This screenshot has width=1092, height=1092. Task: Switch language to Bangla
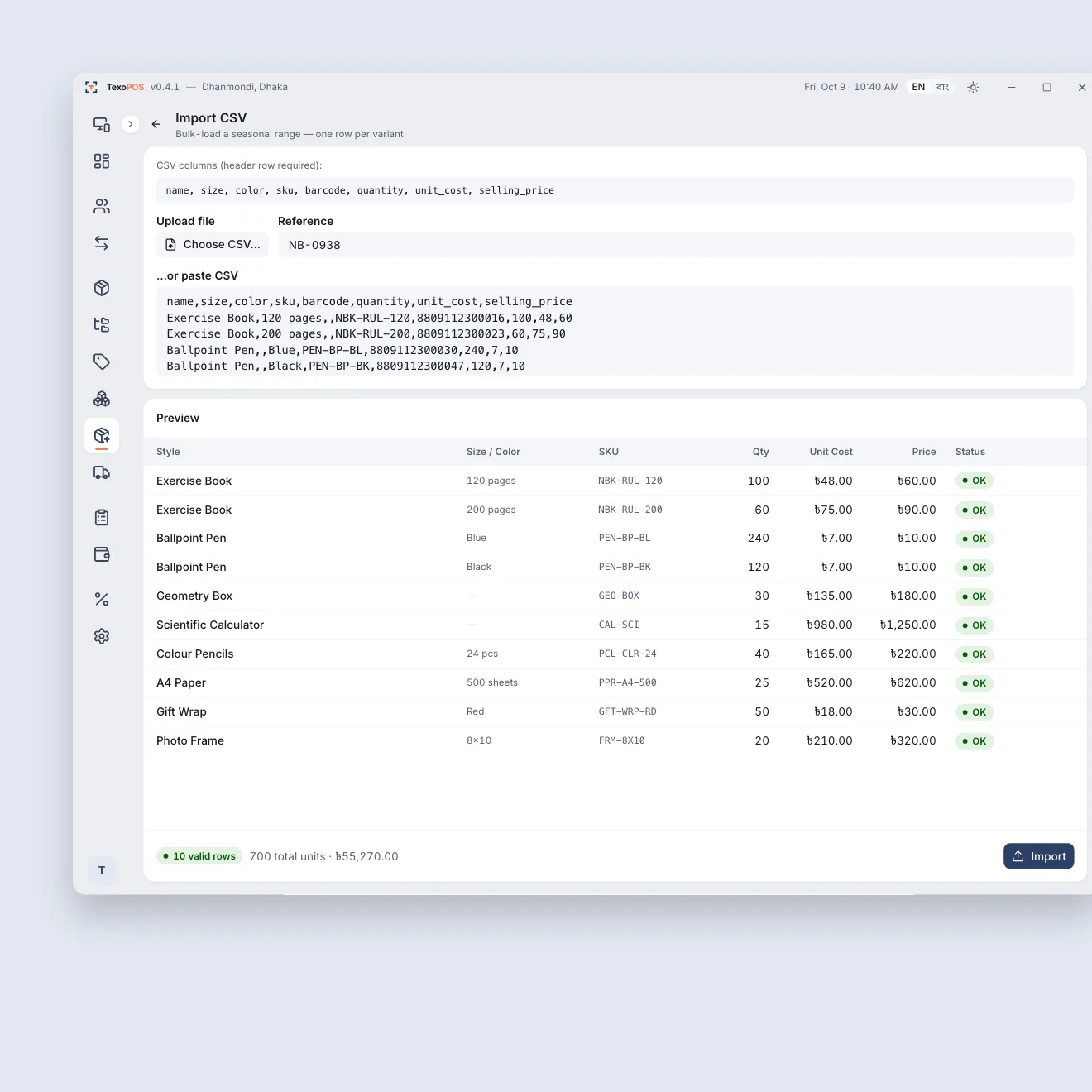[x=942, y=87]
